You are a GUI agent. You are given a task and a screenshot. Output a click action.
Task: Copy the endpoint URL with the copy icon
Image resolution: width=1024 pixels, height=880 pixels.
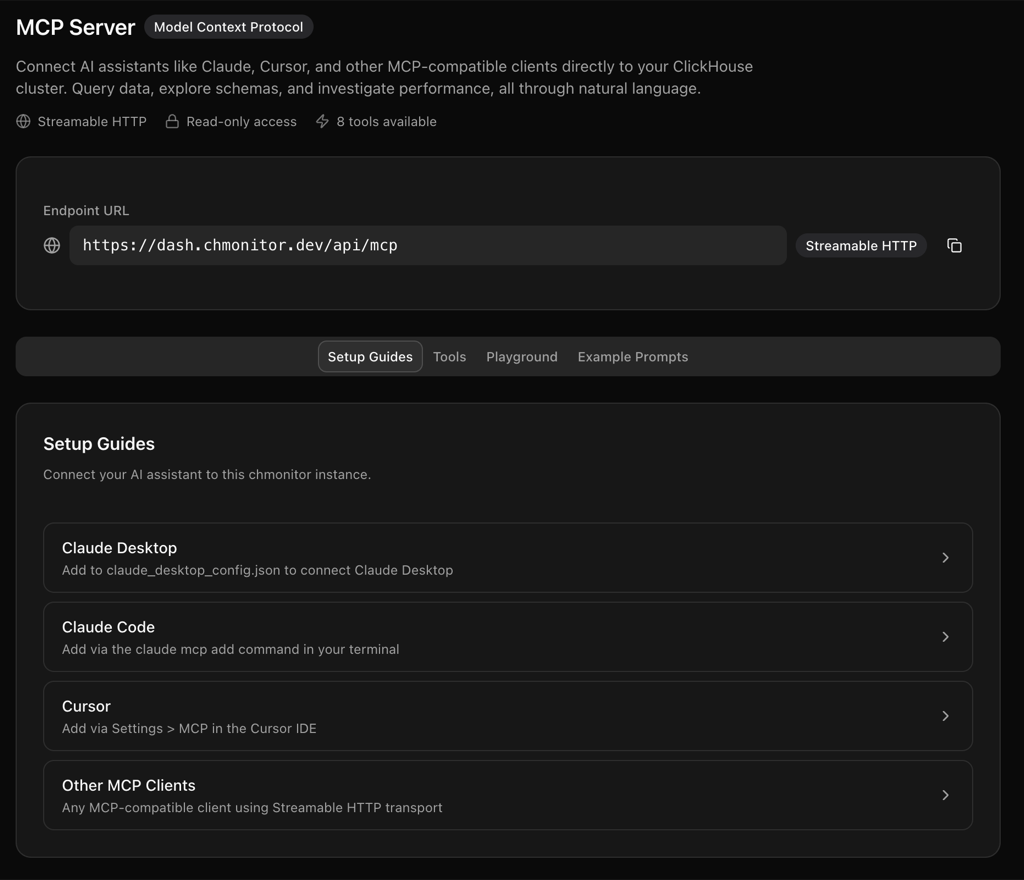point(954,245)
